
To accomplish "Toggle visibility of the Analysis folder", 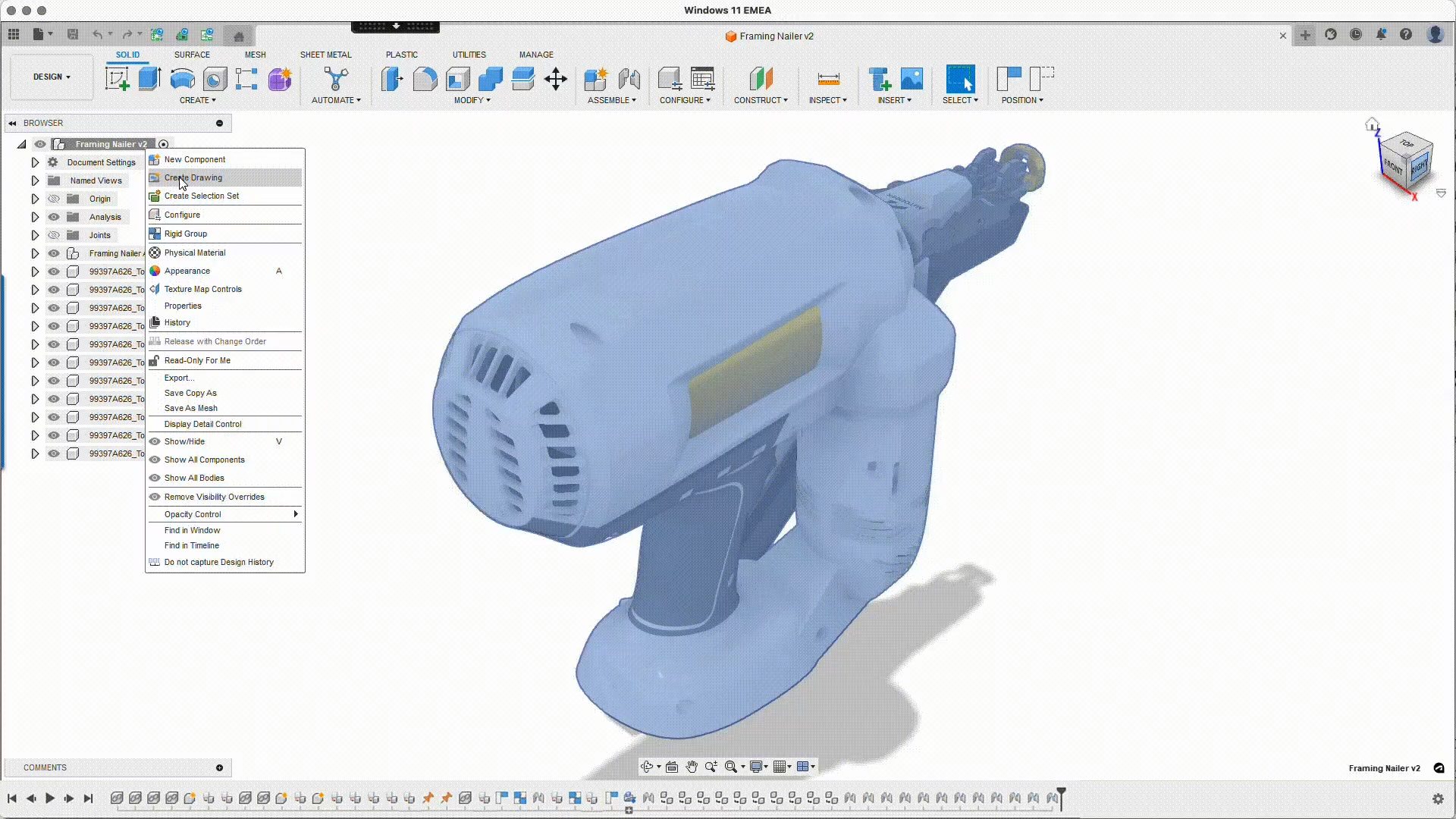I will pyautogui.click(x=53, y=217).
